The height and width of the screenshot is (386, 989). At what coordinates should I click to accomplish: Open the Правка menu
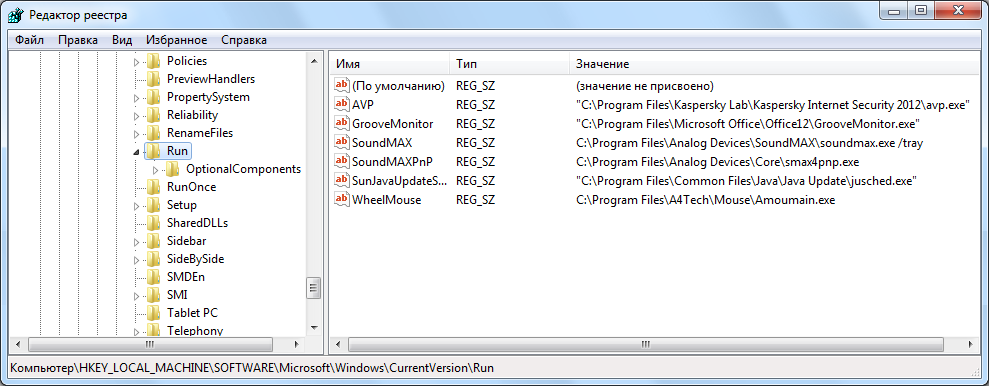(78, 40)
